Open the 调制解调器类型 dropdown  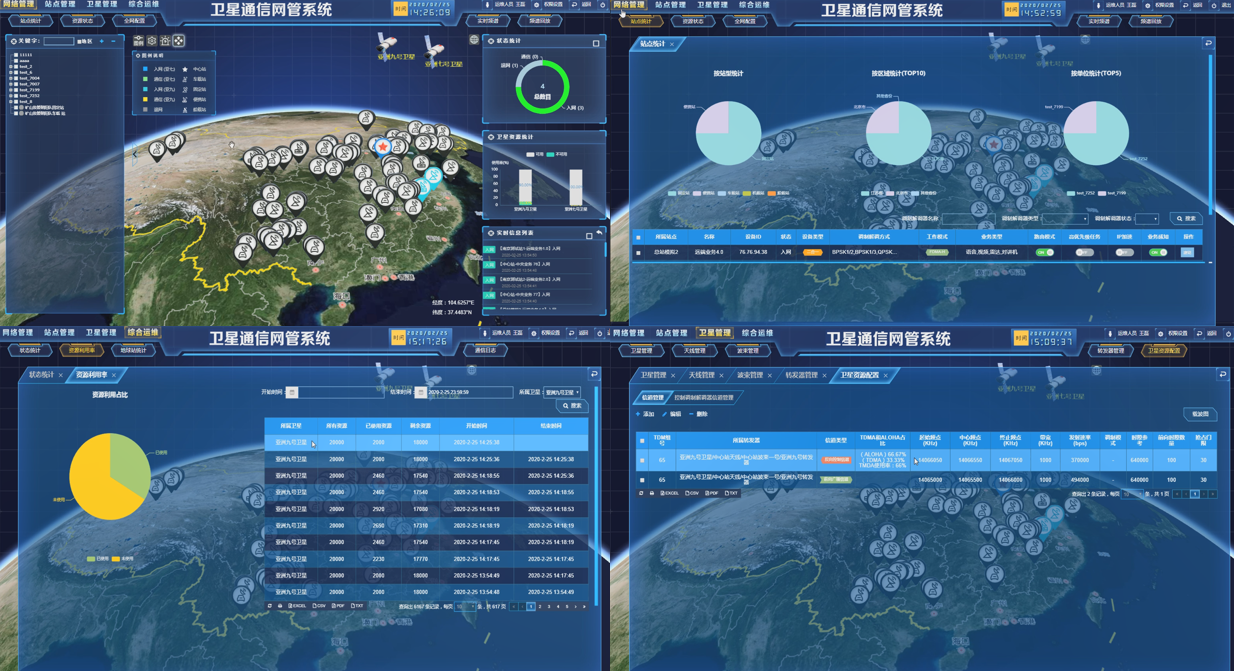(1065, 218)
